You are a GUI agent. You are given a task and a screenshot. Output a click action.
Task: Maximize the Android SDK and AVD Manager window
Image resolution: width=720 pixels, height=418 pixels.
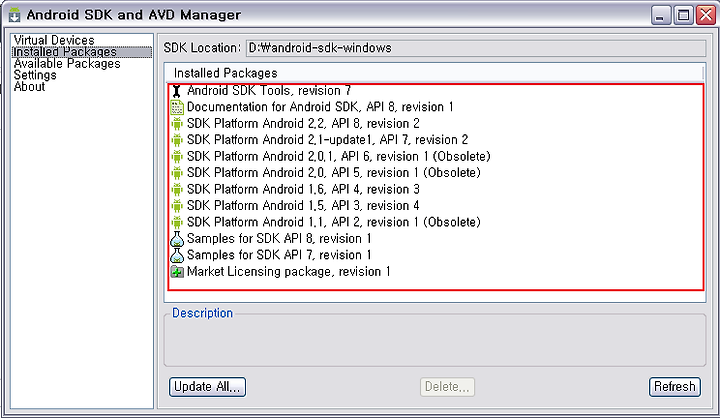[x=683, y=16]
